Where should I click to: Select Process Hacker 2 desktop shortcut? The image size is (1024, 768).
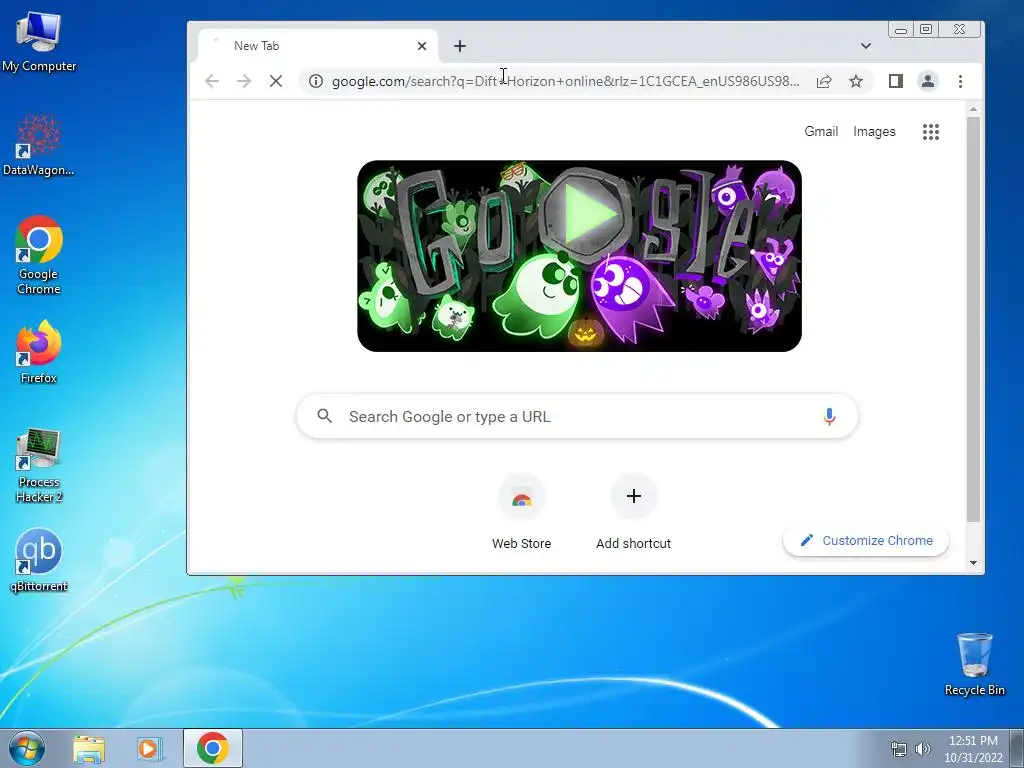(39, 466)
